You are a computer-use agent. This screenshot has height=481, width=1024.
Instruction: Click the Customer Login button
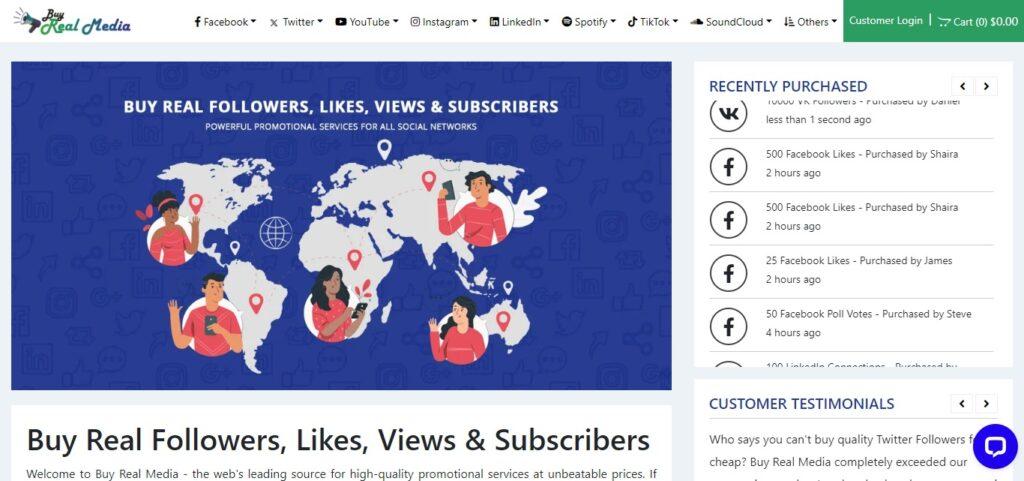pyautogui.click(x=886, y=21)
